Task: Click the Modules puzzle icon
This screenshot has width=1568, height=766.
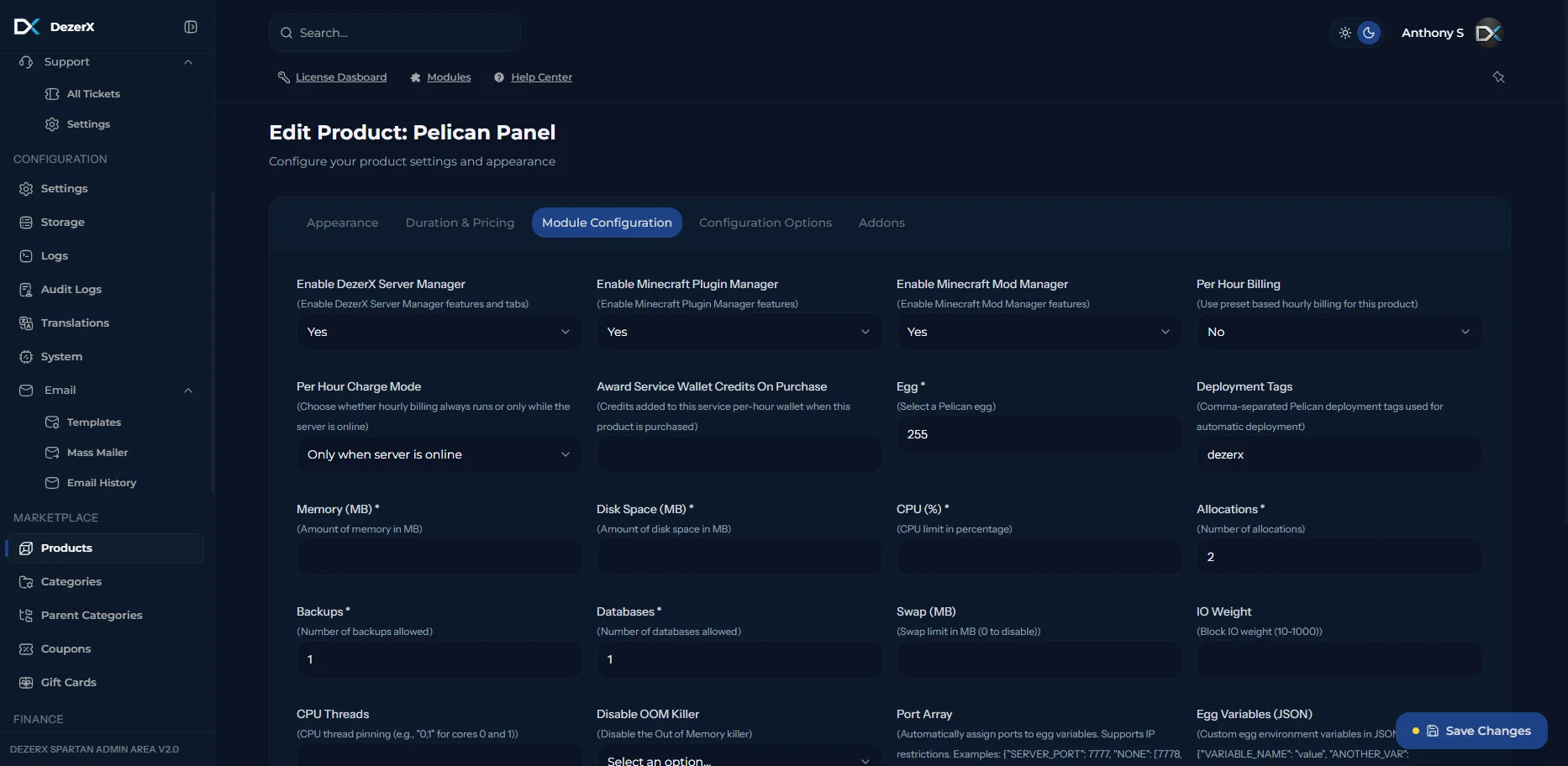Action: 415,77
